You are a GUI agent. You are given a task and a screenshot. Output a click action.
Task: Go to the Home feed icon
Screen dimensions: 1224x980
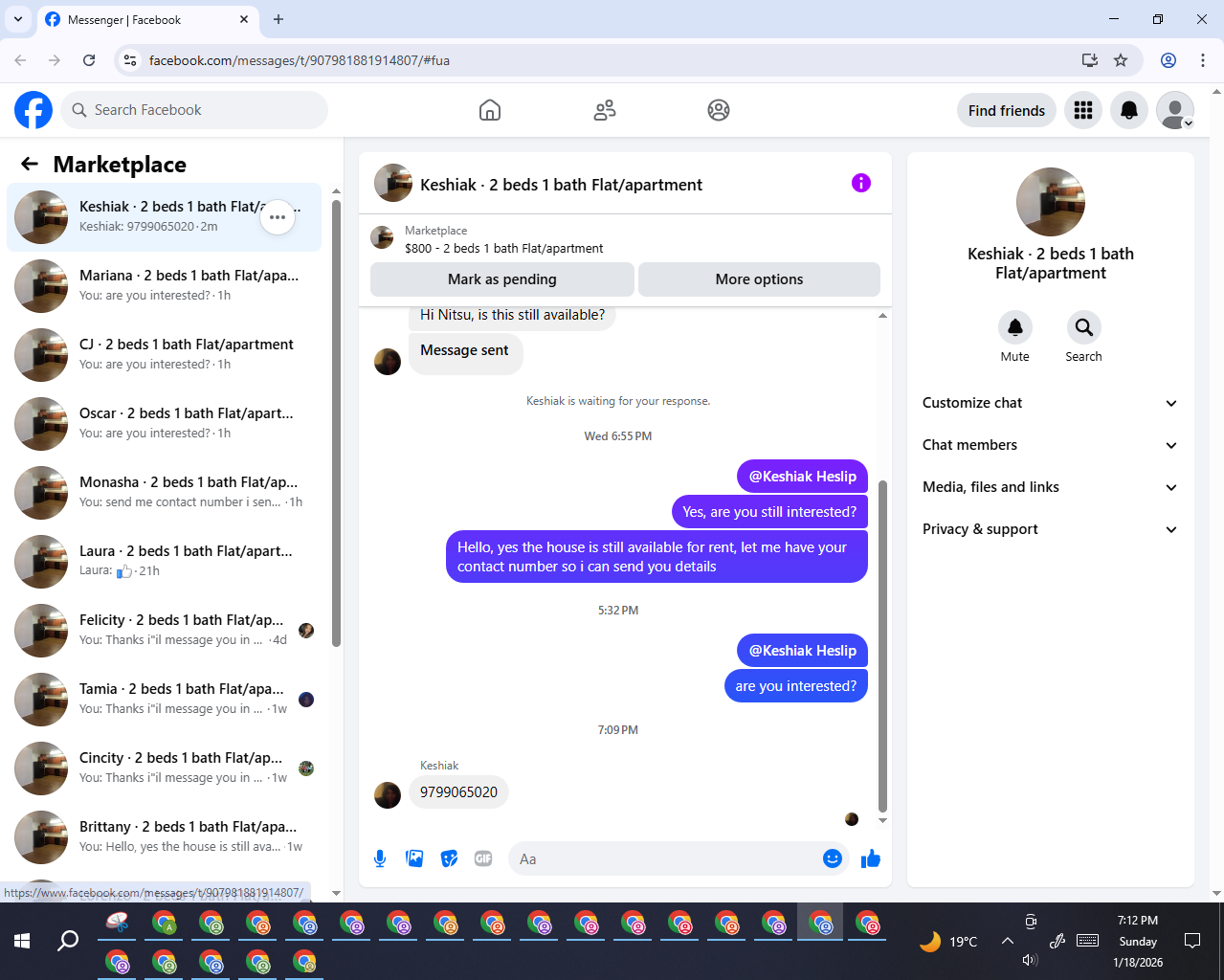point(490,110)
